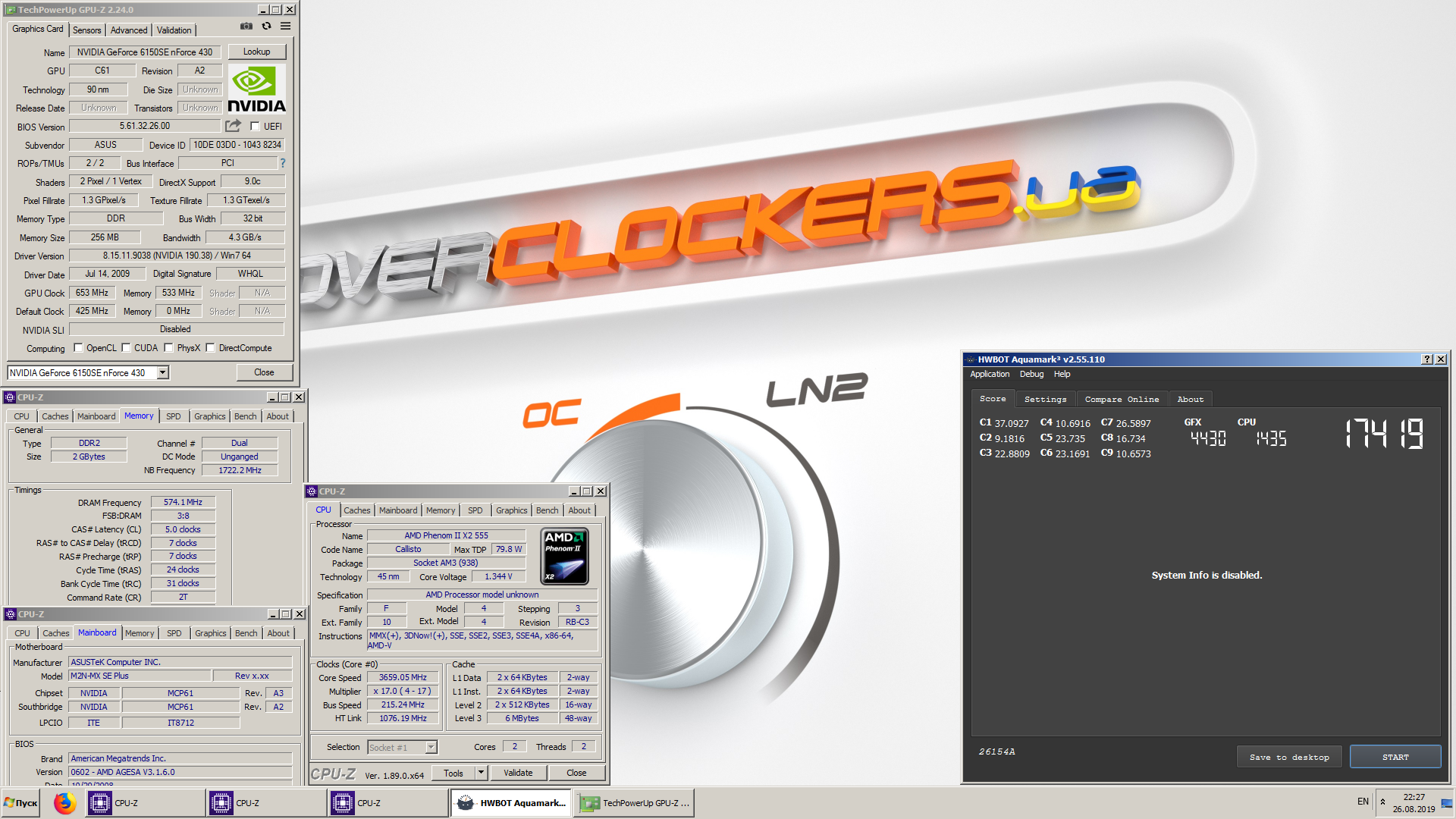The width and height of the screenshot is (1456, 819).
Task: Click the Validate button in CPU-Z
Action: pos(518,773)
